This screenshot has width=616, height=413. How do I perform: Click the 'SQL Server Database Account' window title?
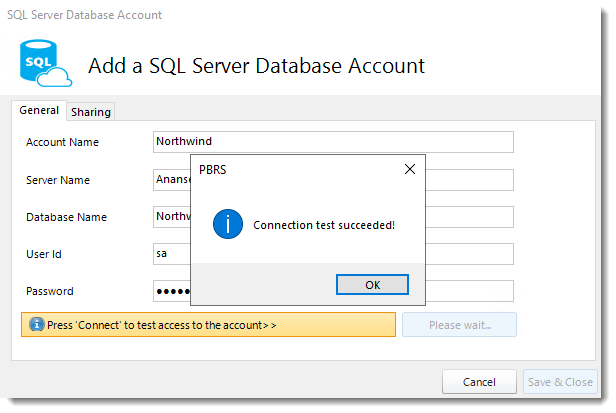[84, 15]
